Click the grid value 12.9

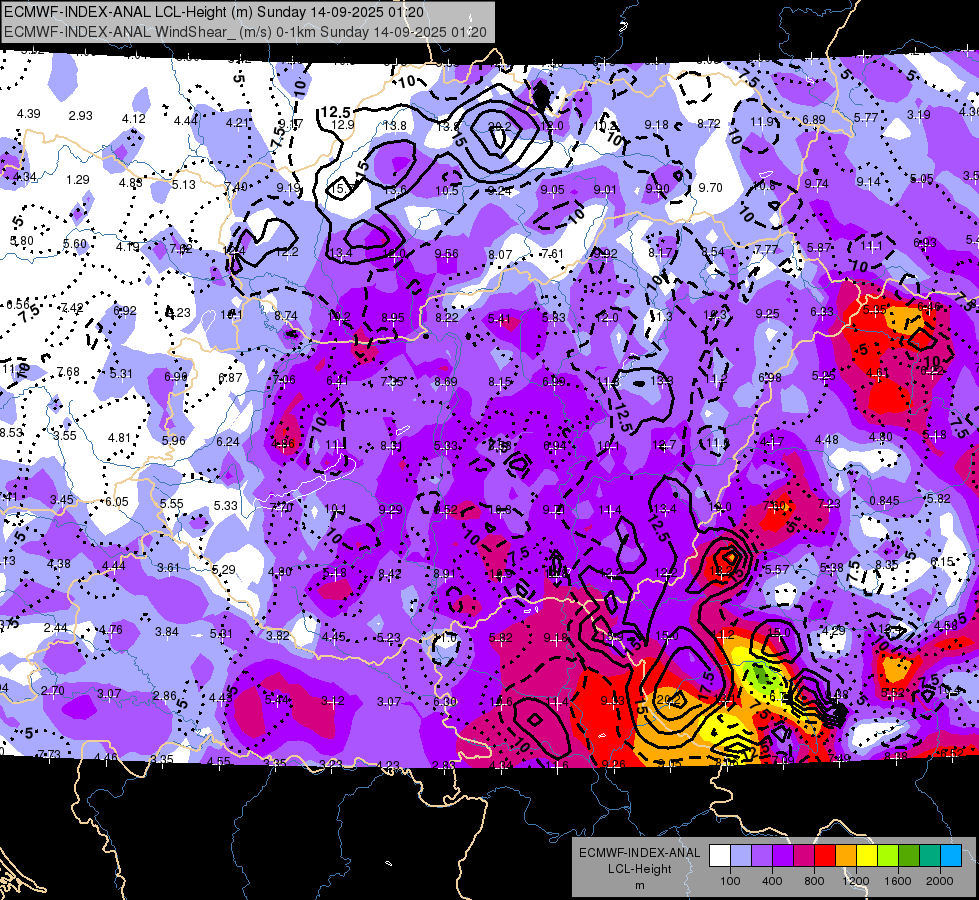point(342,124)
